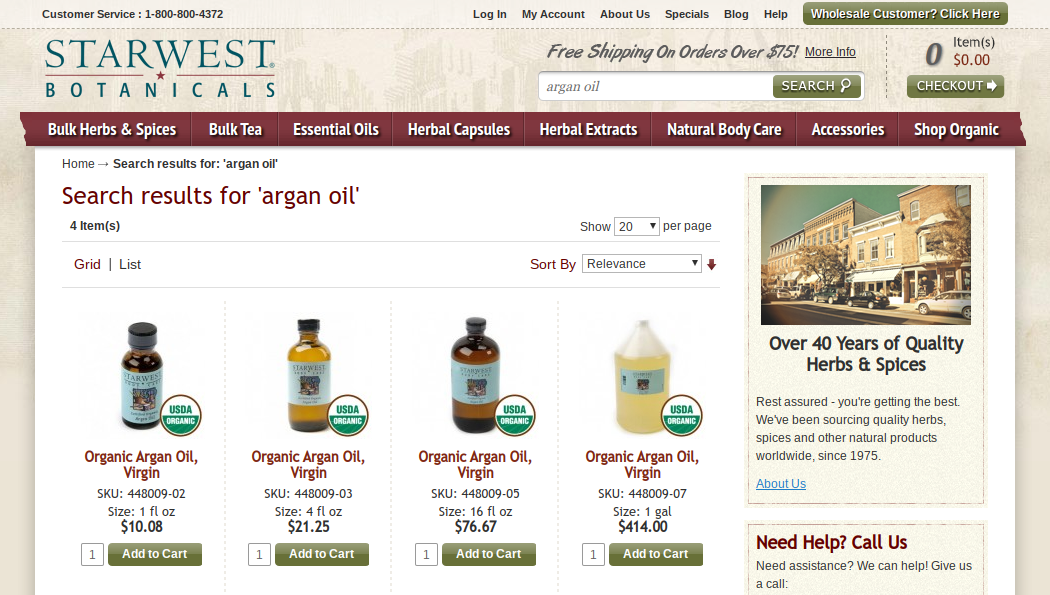Open the Essential Oils menu
This screenshot has width=1050, height=595.
(335, 129)
